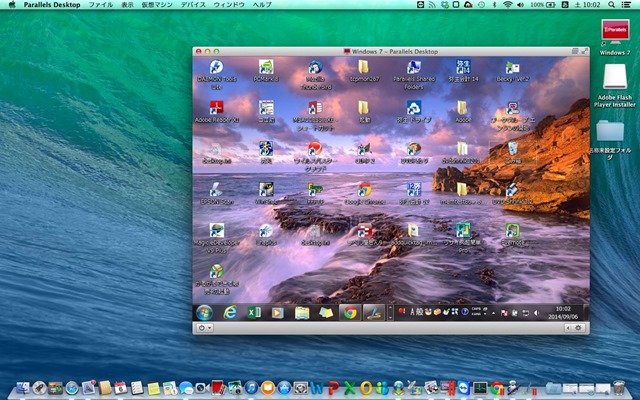This screenshot has height=400, width=640.
Task: Switch to Chrome in Windows taskbar
Action: pos(350,313)
